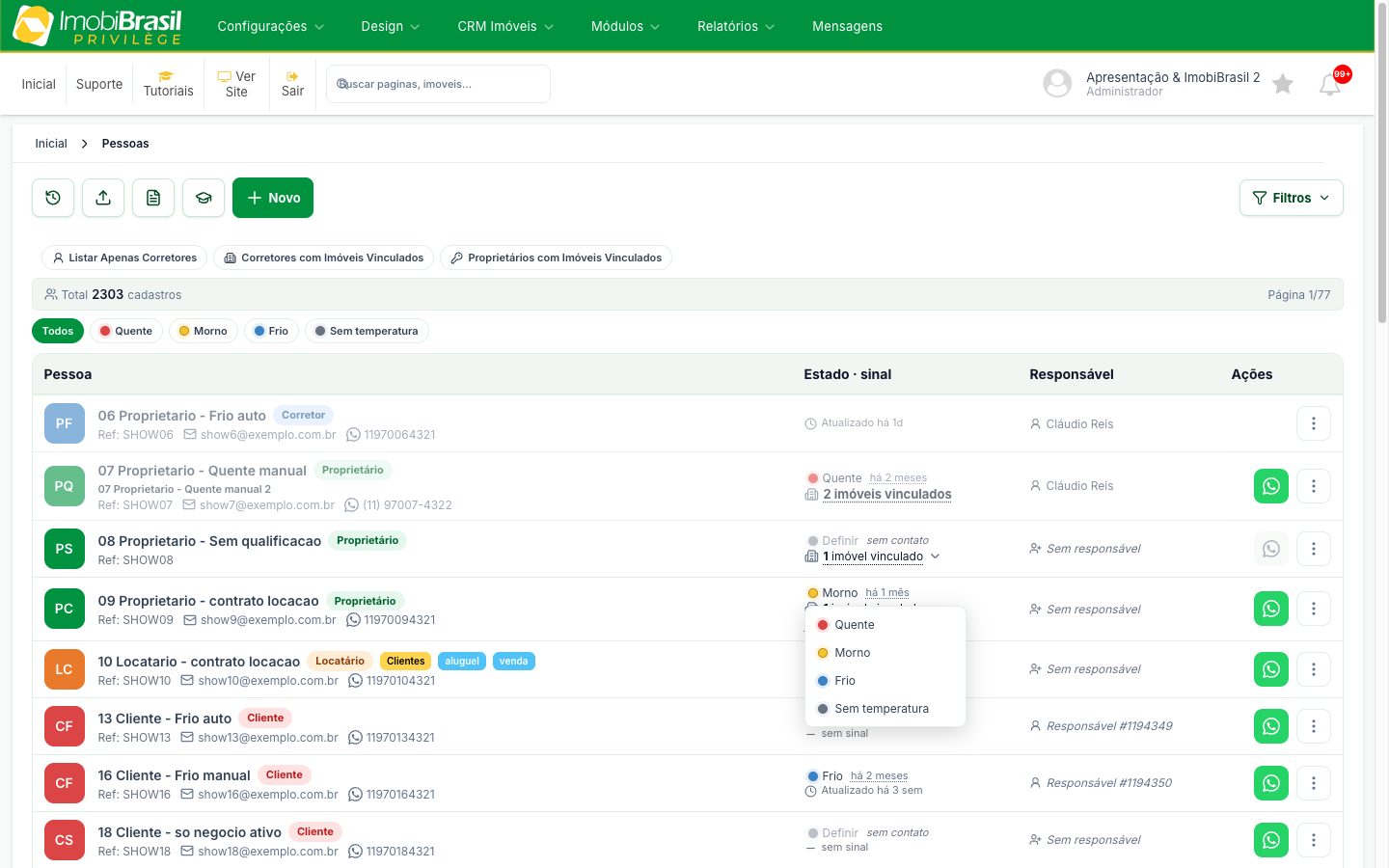
Task: Toggle Proprietários com Imóveis Vinculados filter
Action: pos(556,258)
